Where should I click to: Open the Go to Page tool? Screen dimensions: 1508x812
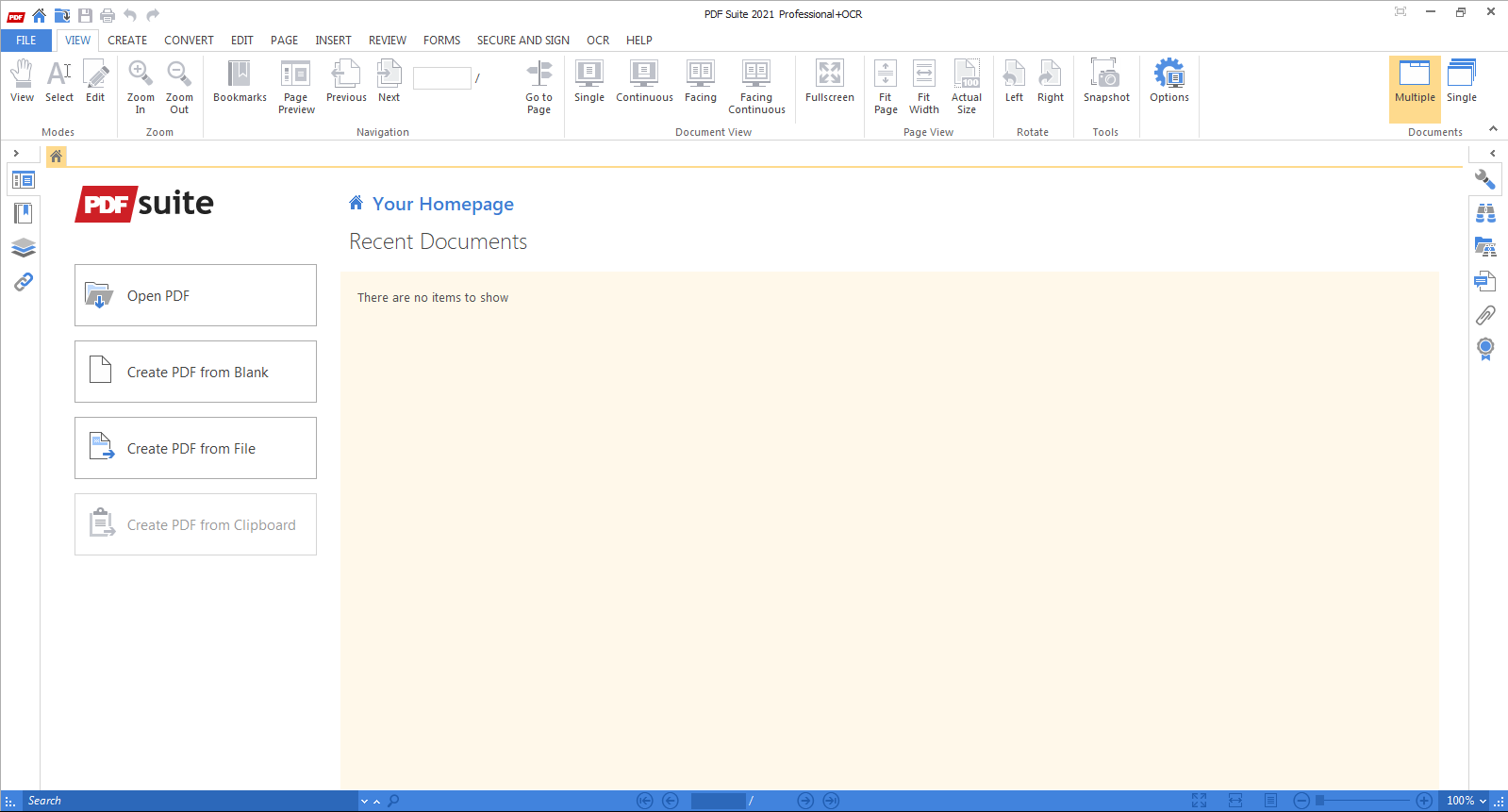click(539, 87)
